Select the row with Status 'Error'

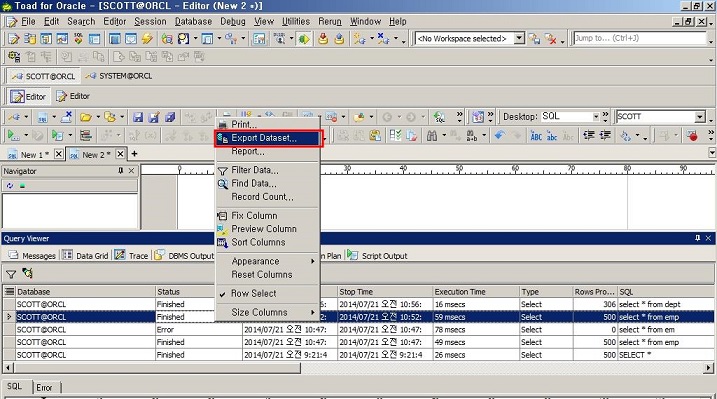pos(358,330)
